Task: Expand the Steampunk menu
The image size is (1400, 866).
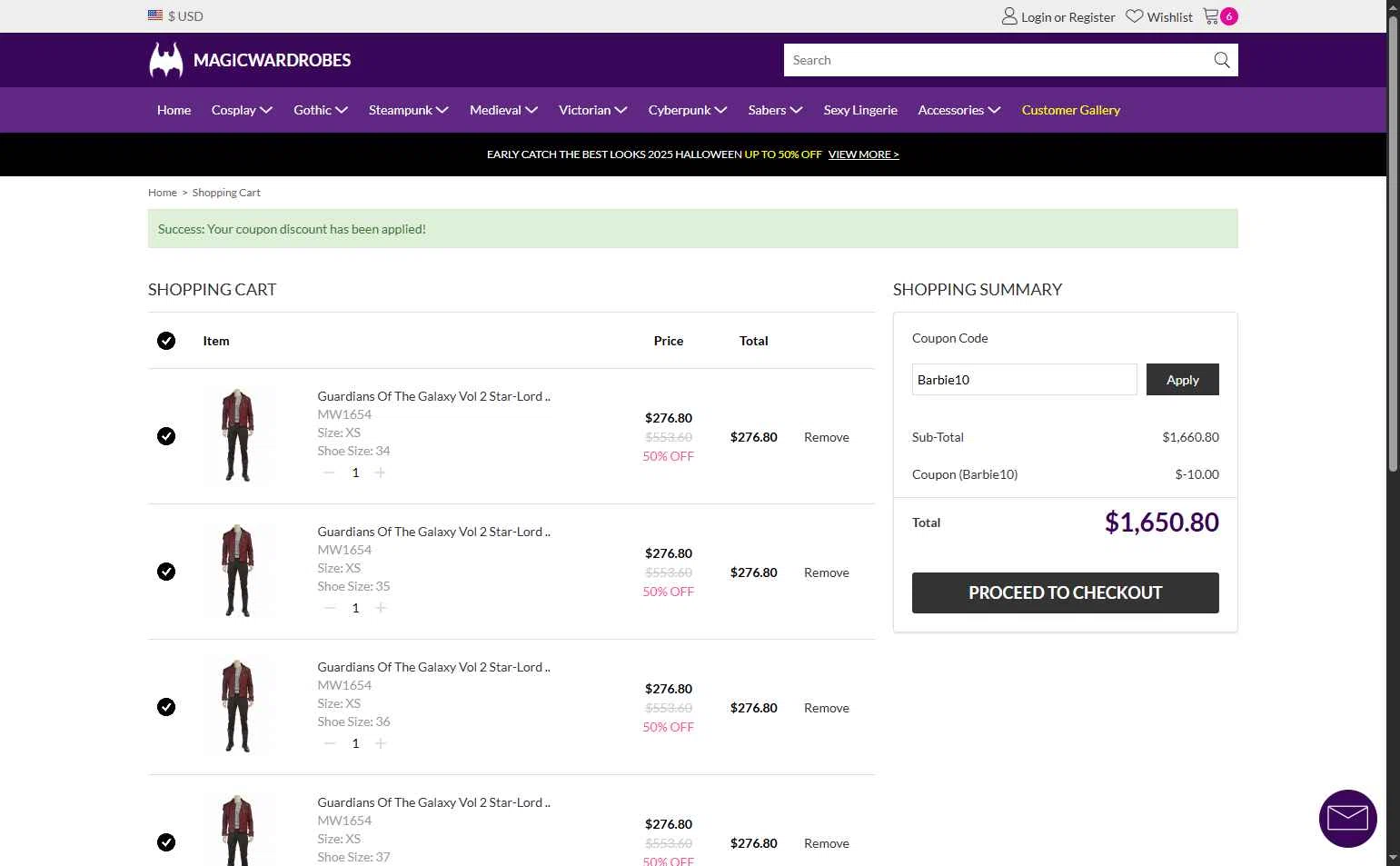Action: [409, 110]
